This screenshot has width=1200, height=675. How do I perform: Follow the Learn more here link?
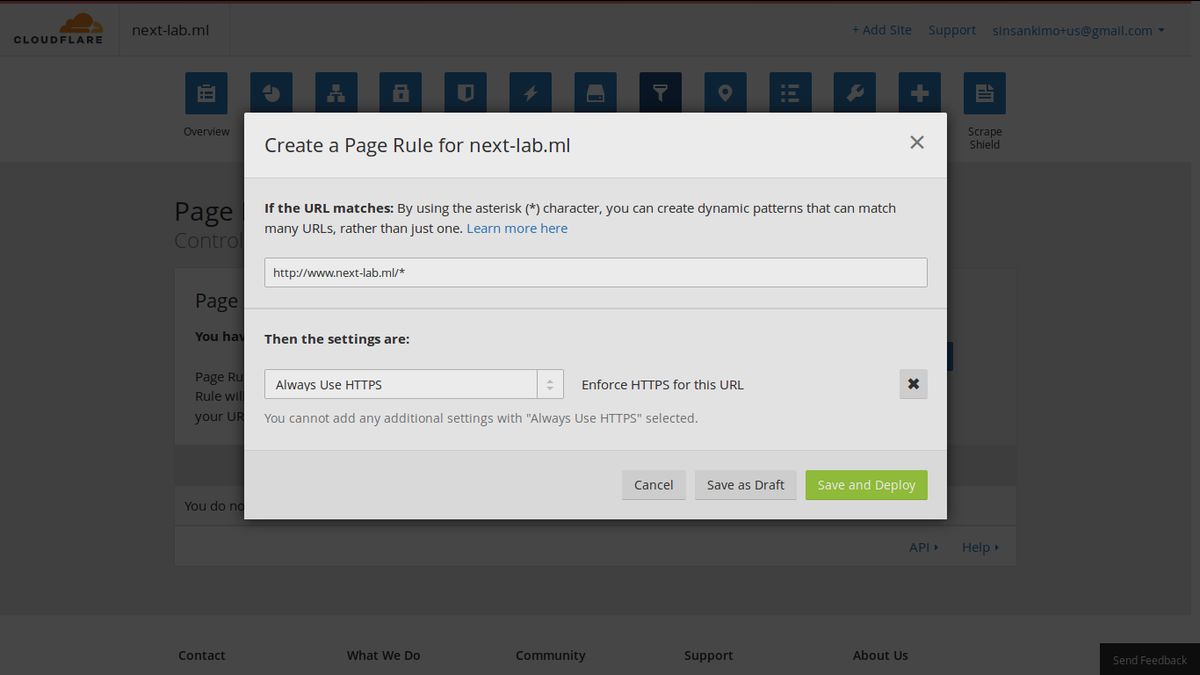[517, 228]
